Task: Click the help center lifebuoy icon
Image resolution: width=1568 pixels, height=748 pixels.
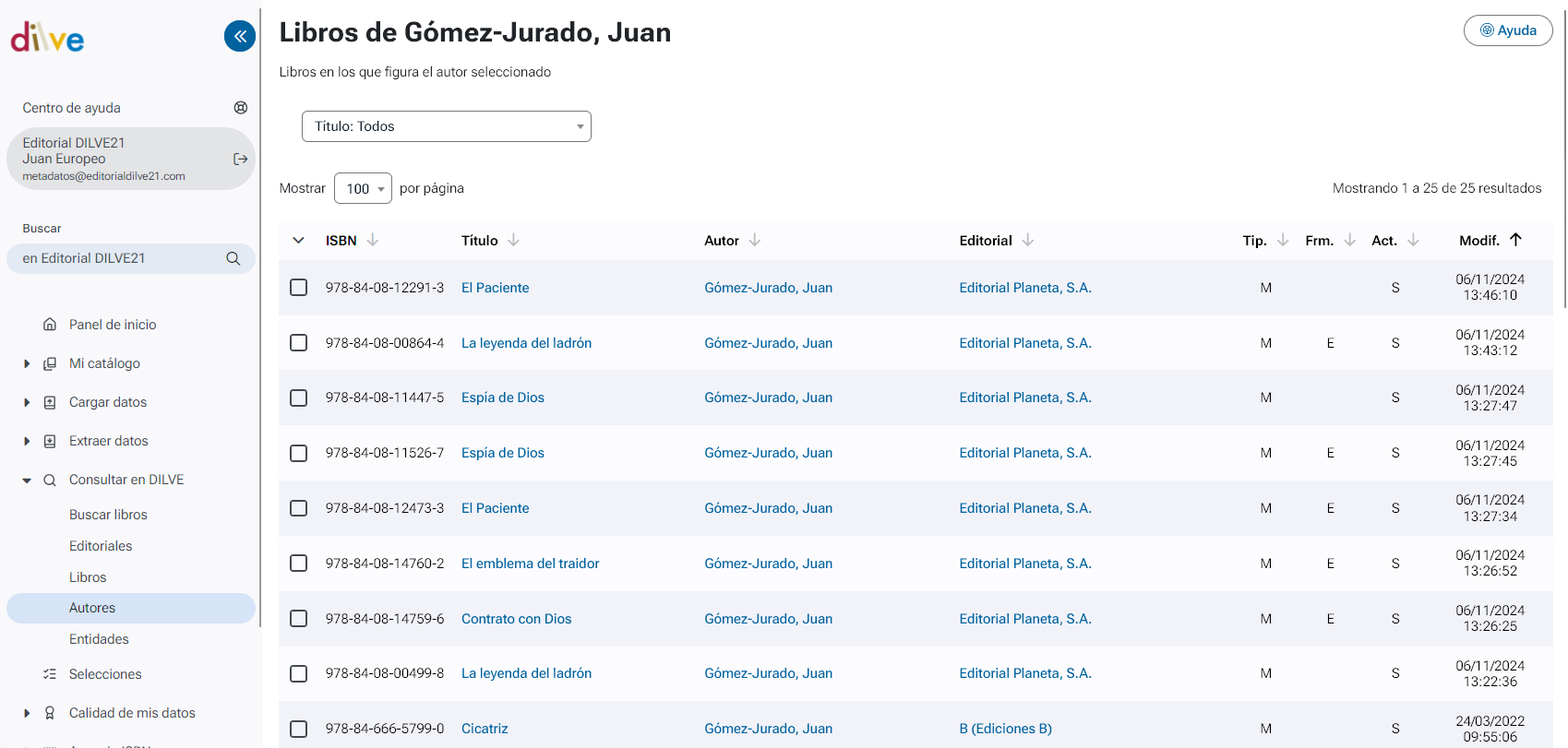Action: (241, 108)
